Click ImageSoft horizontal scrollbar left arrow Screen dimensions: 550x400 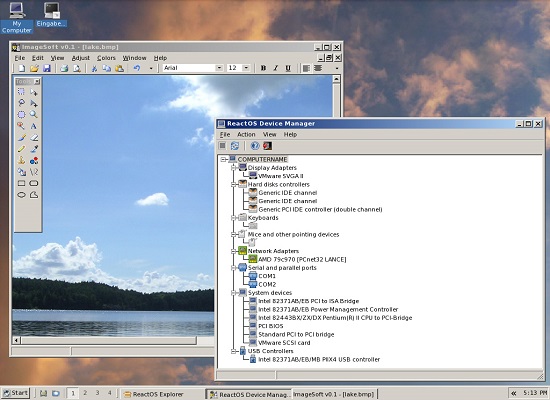click(16, 340)
